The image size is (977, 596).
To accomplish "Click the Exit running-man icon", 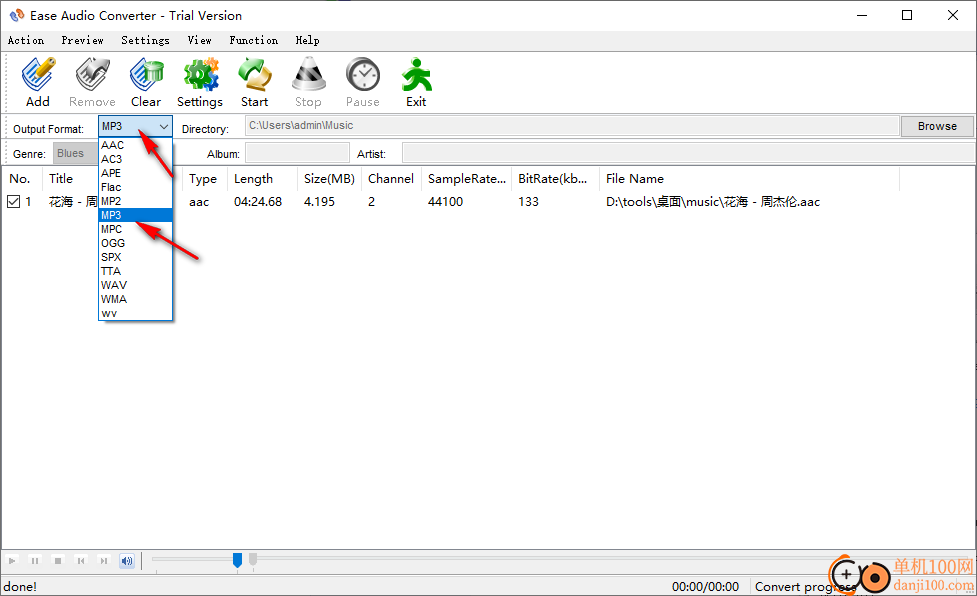I will pyautogui.click(x=416, y=82).
